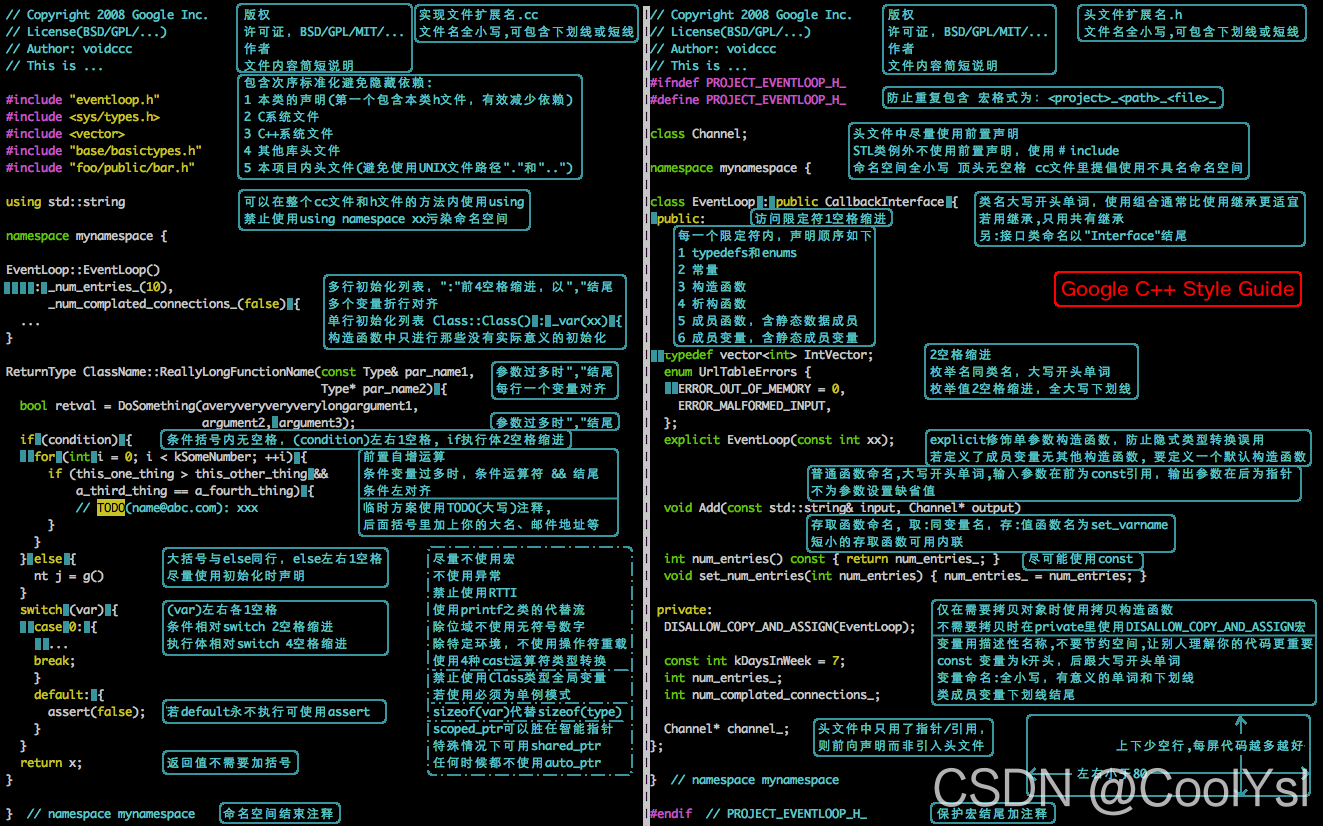Click the 'break;' statement
The image size is (1323, 826).
point(54,661)
